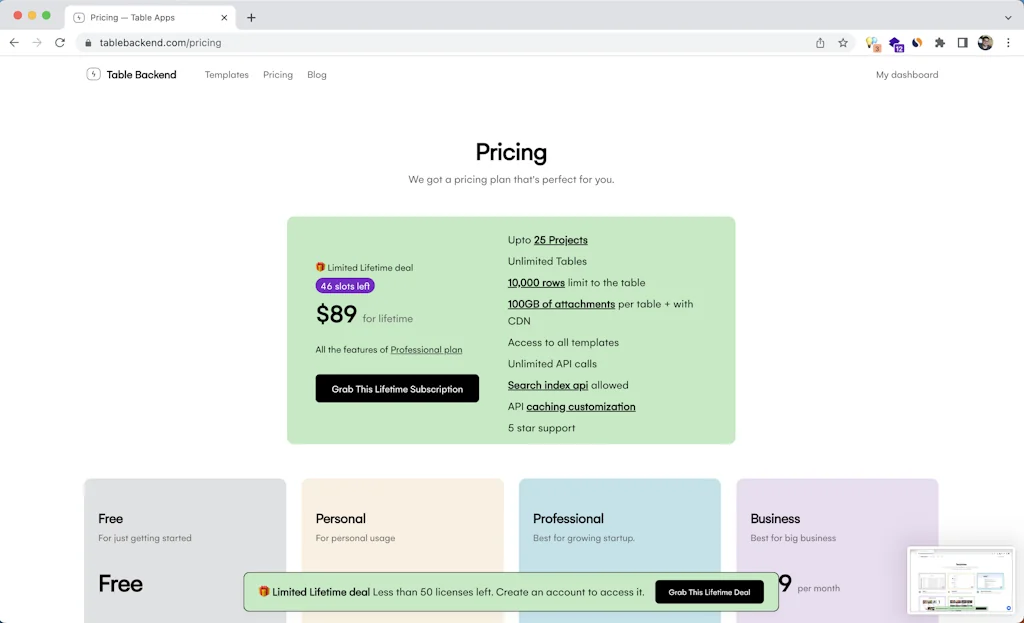Image resolution: width=1024 pixels, height=623 pixels.
Task: Open the Templates navigation item
Action: click(x=226, y=74)
